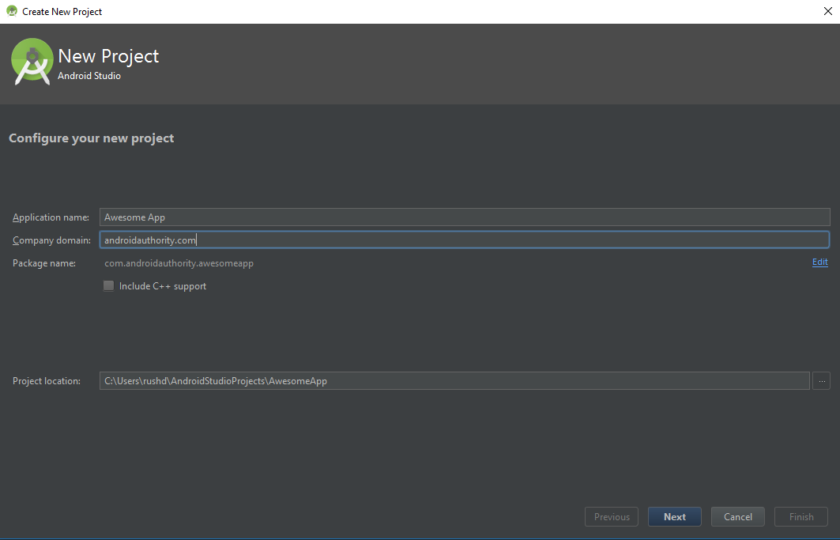Click the com.androidauthority.awesomeapp package text
Viewport: 840px width, 540px height.
[178, 263]
